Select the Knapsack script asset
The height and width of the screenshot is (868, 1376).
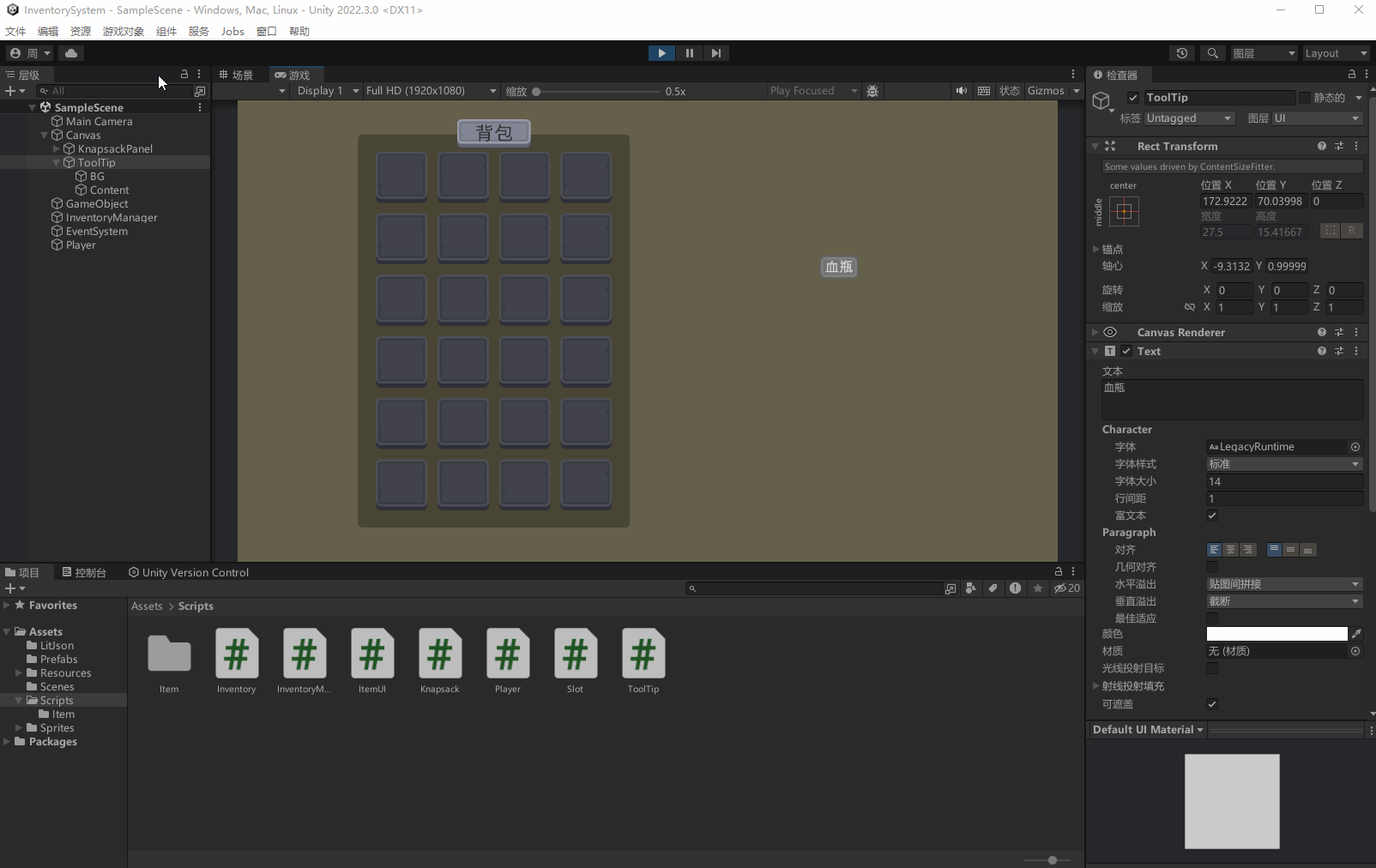439,656
